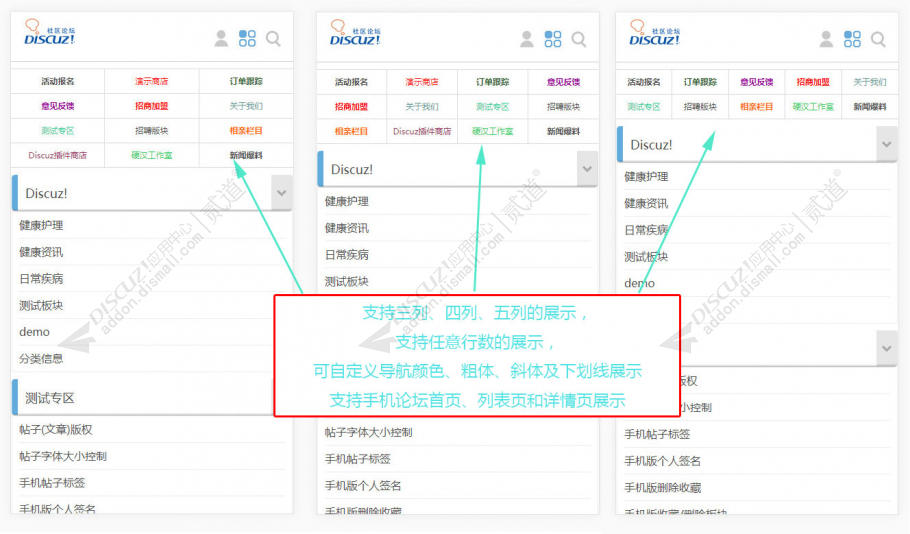Select 招商加盟 nav item in four-column screen
The width and height of the screenshot is (910, 534).
tap(351, 107)
